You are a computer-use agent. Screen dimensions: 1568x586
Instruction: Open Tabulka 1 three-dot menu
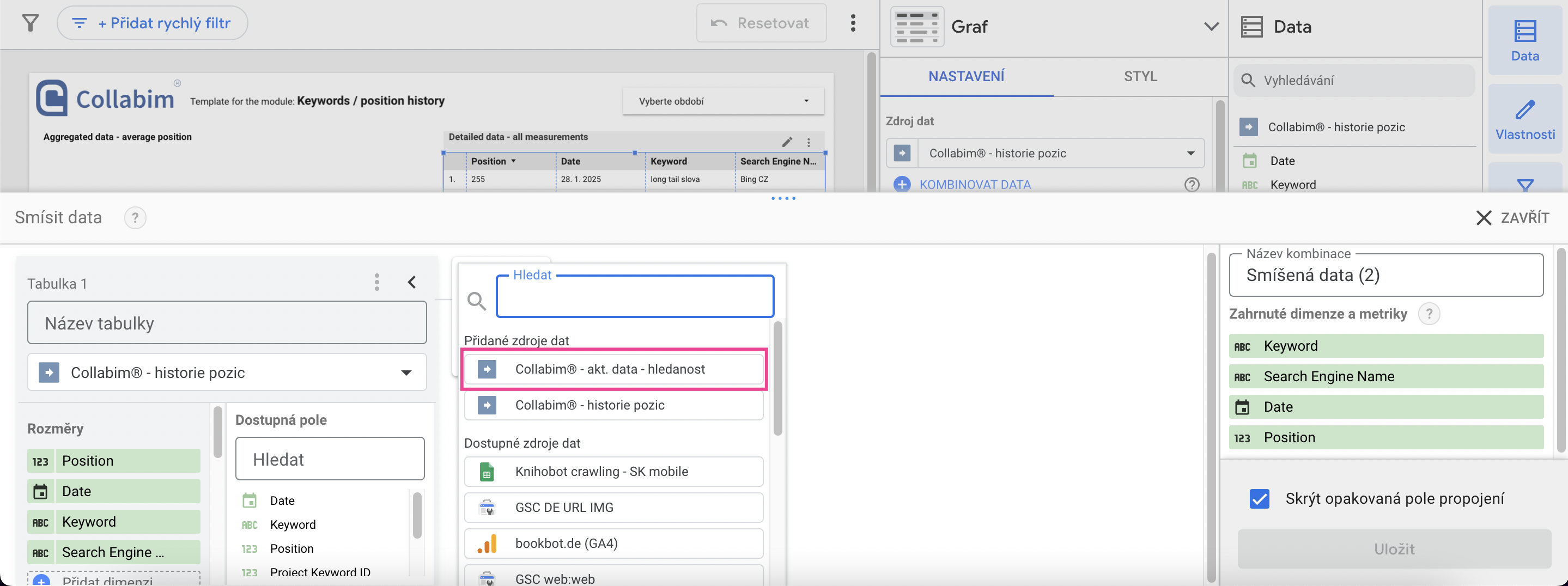point(377,282)
